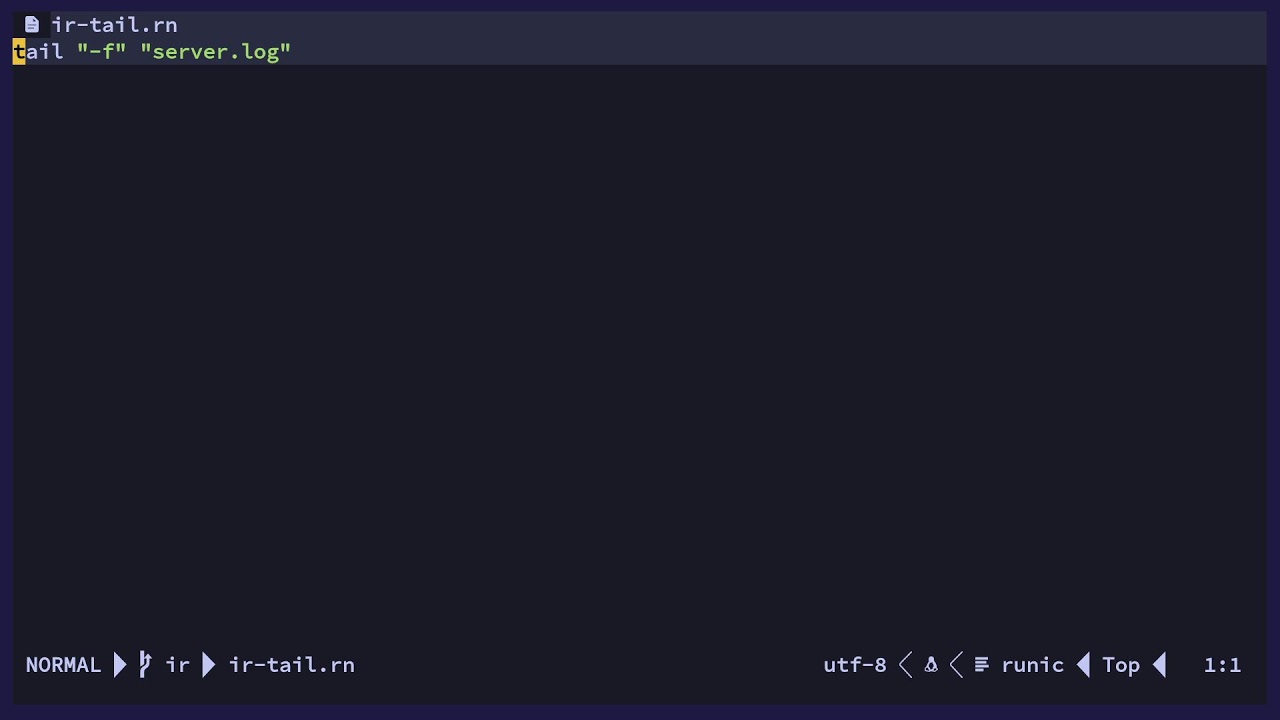The image size is (1280, 720).
Task: Select the ir-tail.rn buffer tab
Action: click(x=114, y=25)
